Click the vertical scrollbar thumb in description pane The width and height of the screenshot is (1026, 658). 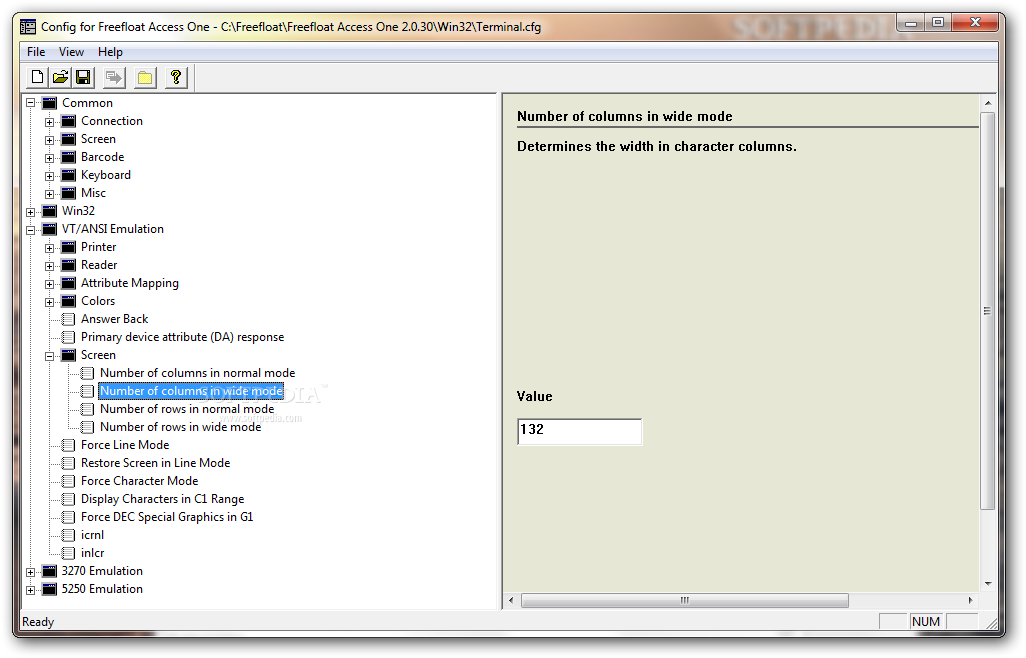(x=987, y=311)
